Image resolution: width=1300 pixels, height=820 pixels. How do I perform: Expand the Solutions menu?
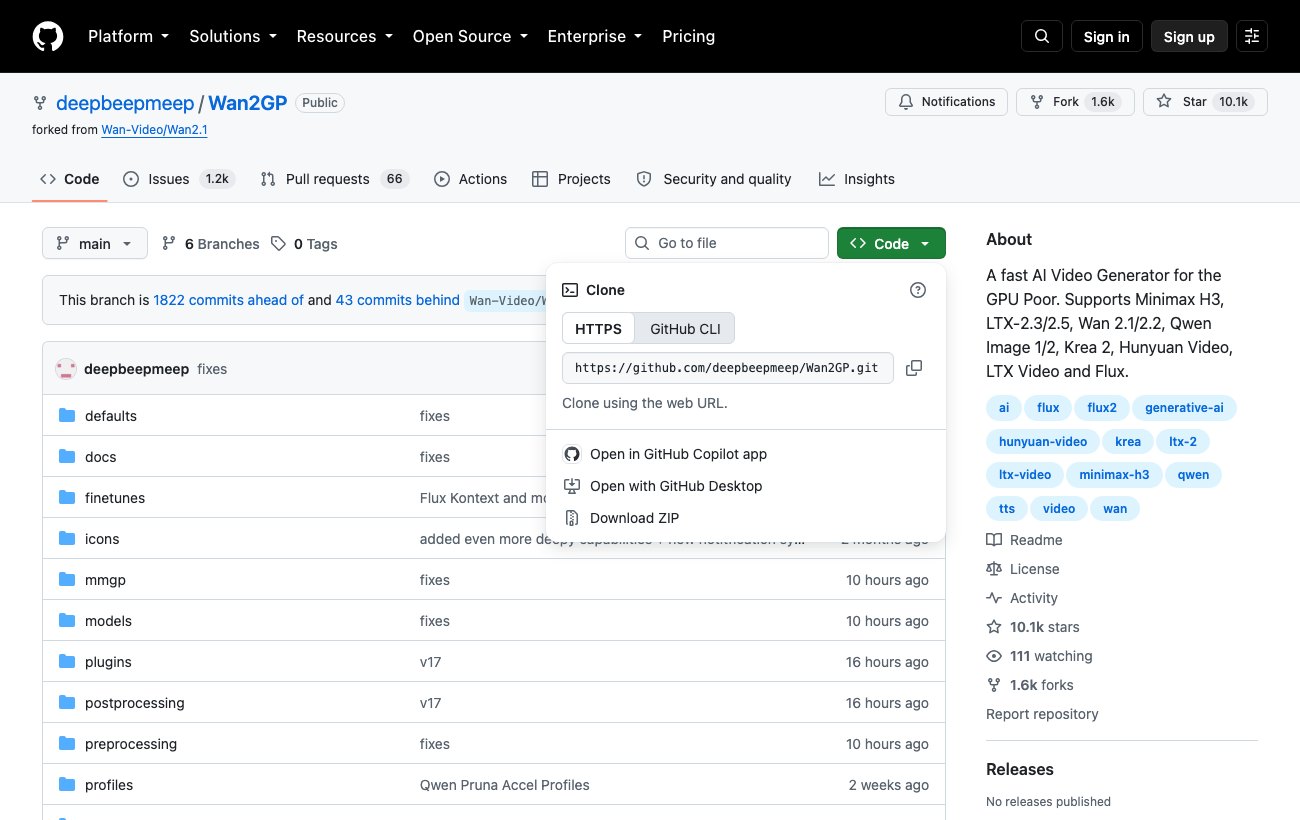[x=232, y=36]
